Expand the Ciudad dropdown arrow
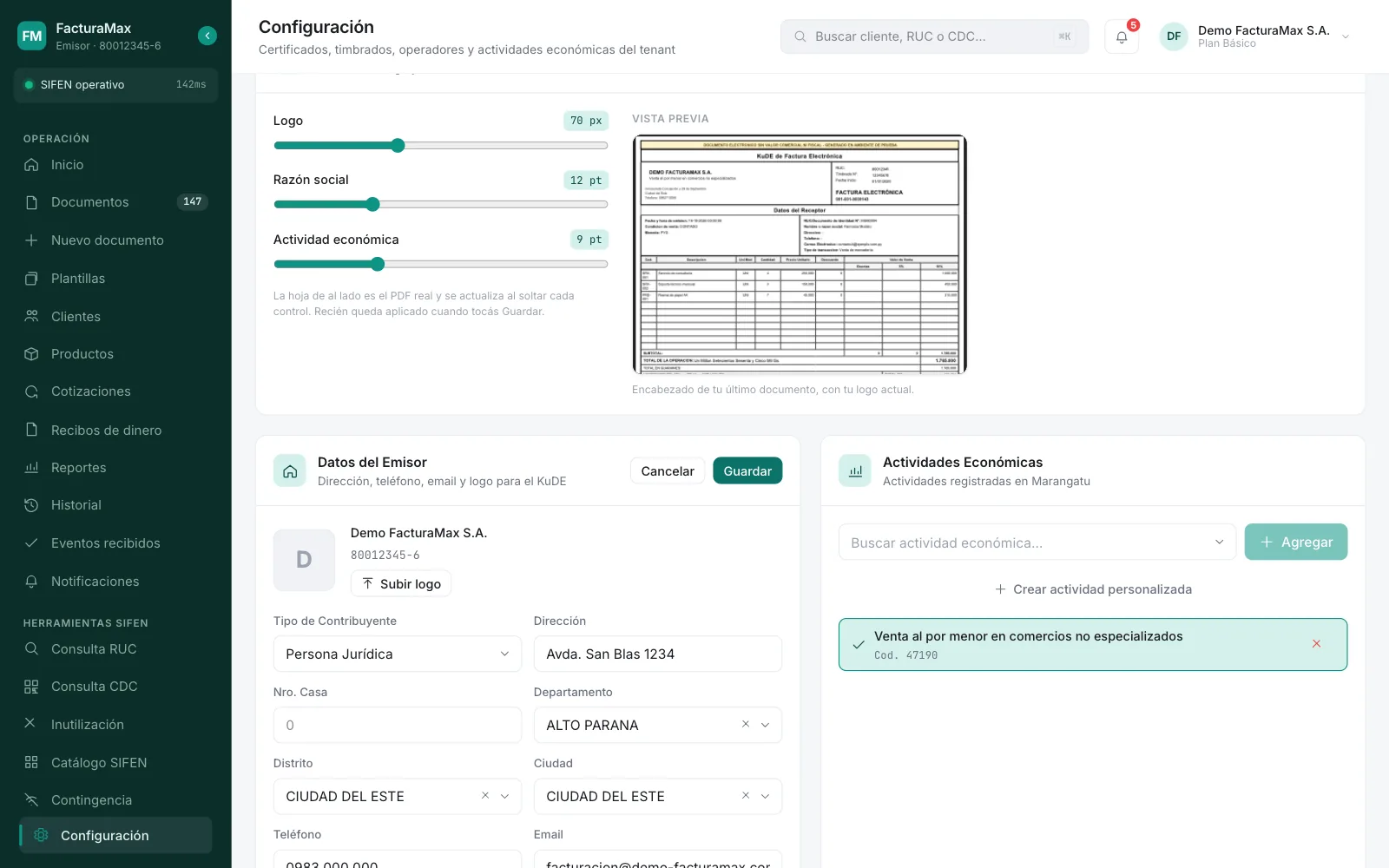The image size is (1389, 868). [x=765, y=796]
